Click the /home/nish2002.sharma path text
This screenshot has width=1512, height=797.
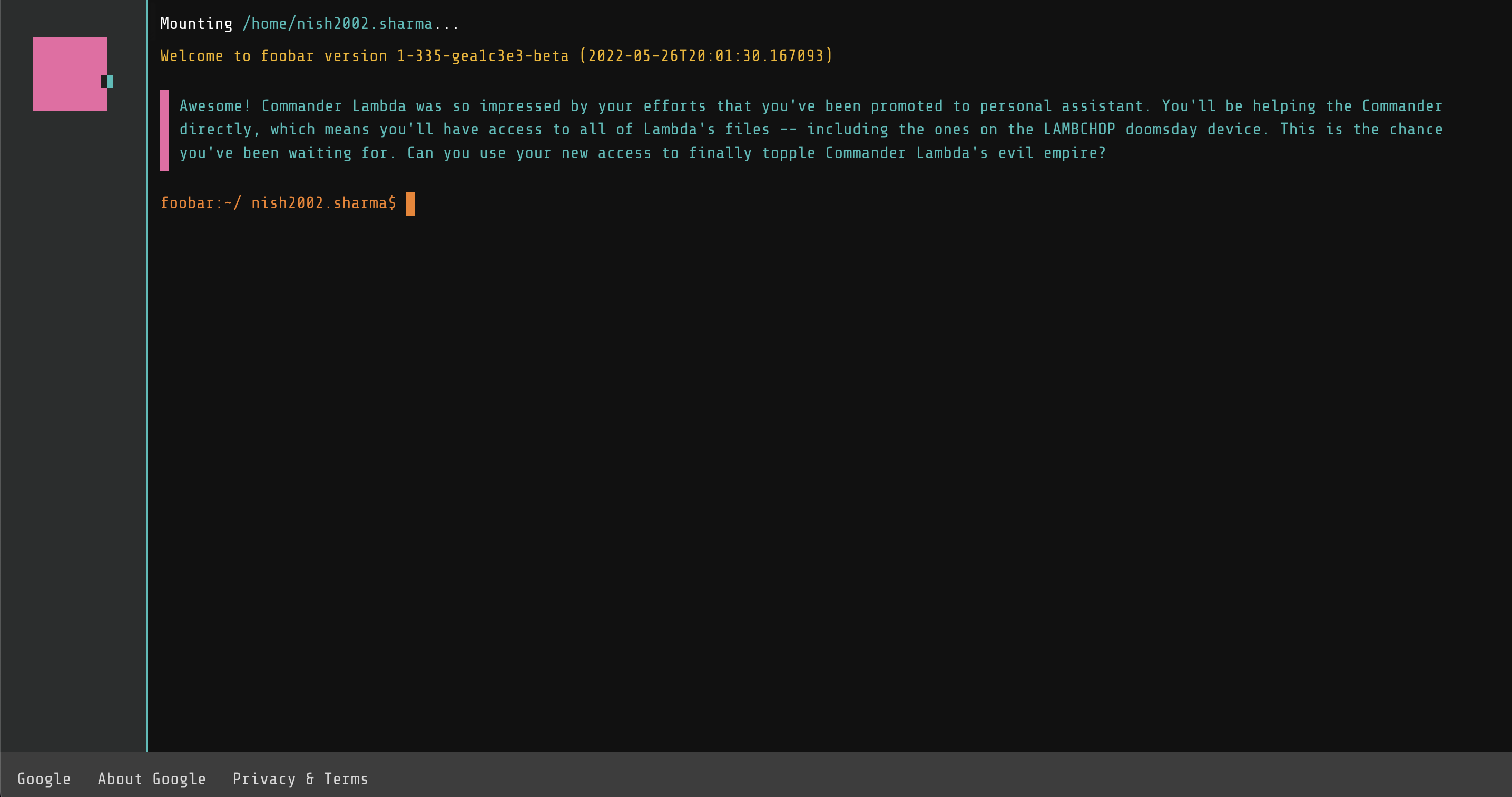(x=338, y=24)
